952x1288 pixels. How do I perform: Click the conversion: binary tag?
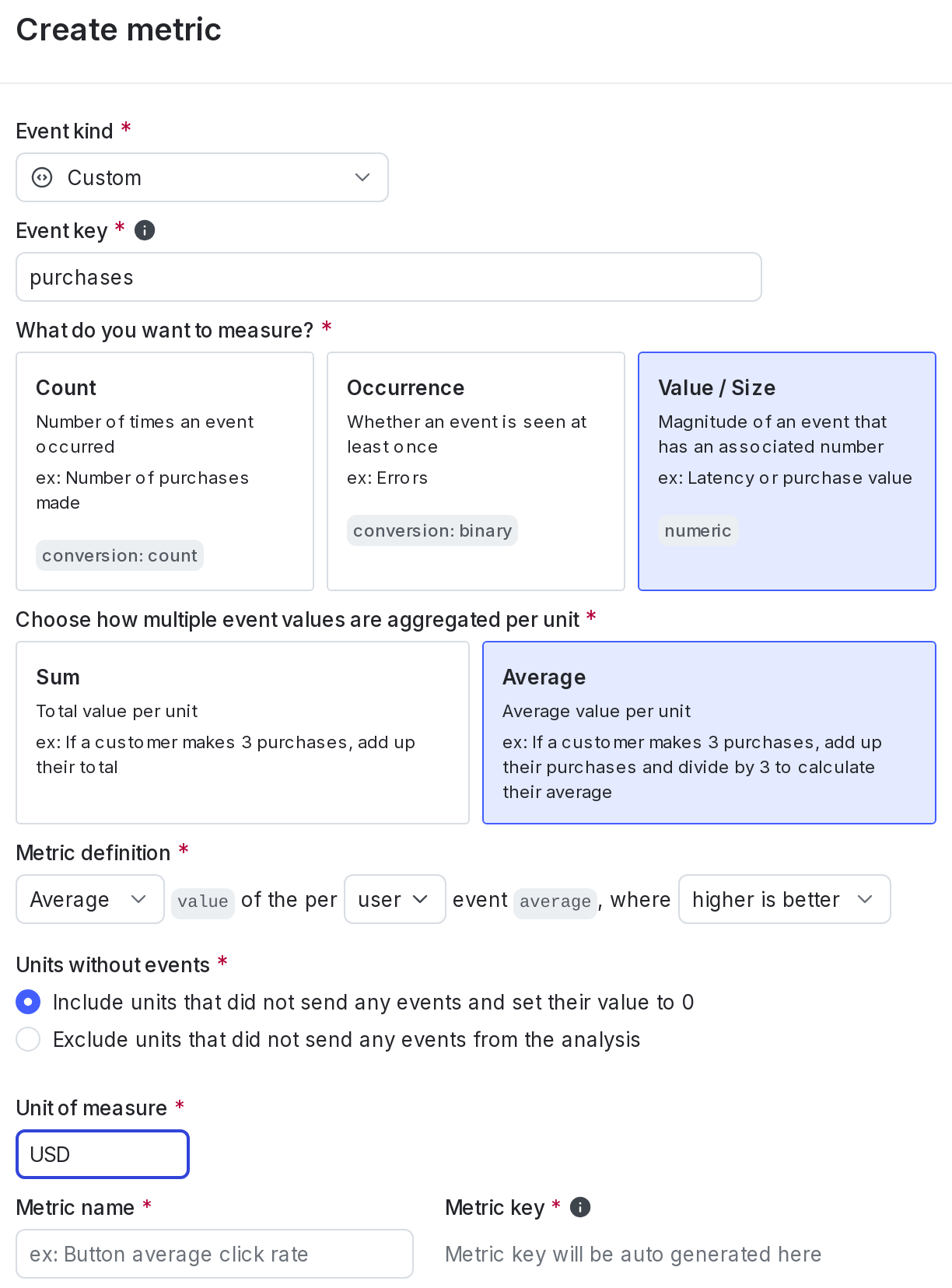432,530
